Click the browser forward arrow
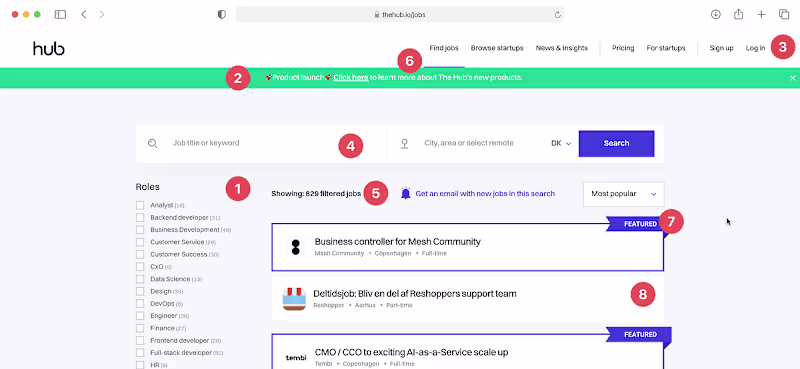Image resolution: width=800 pixels, height=369 pixels. coord(102,15)
